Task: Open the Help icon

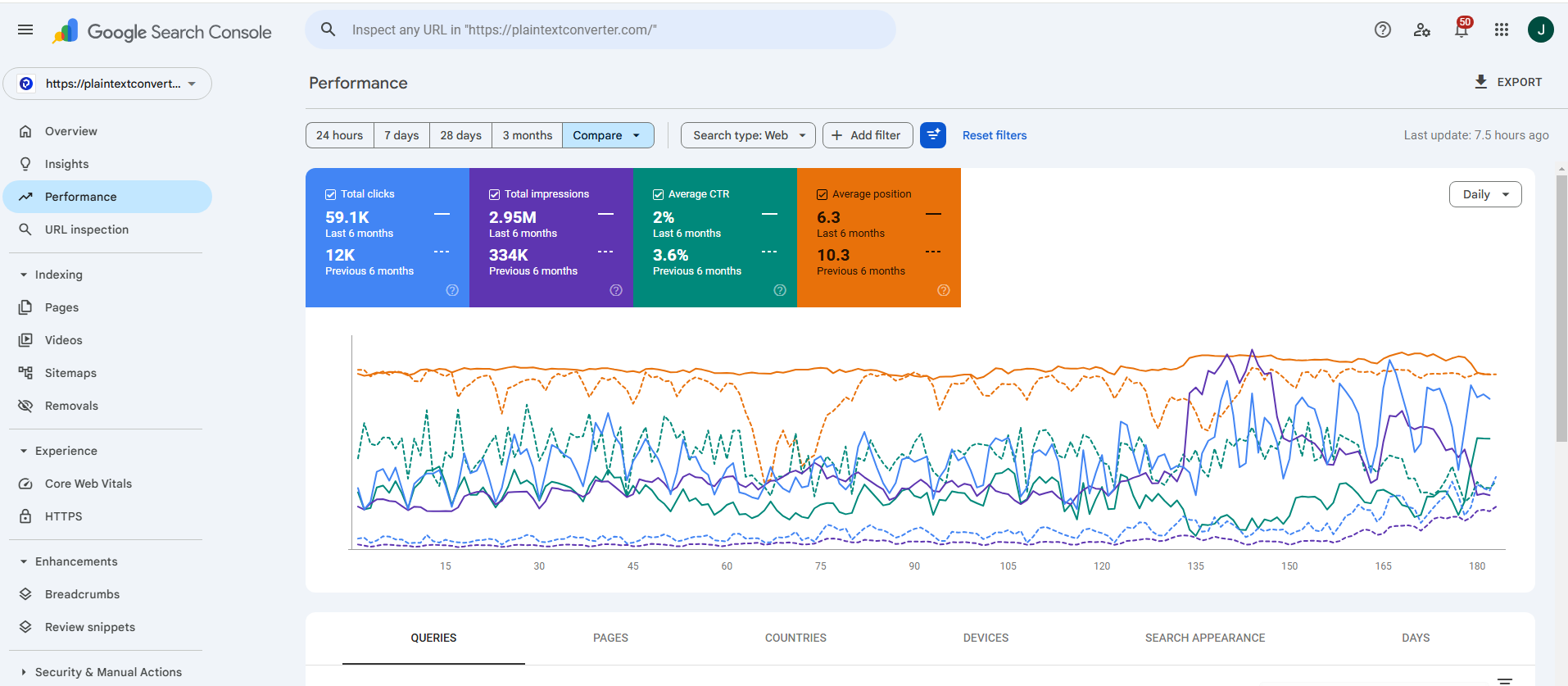Action: [1383, 30]
